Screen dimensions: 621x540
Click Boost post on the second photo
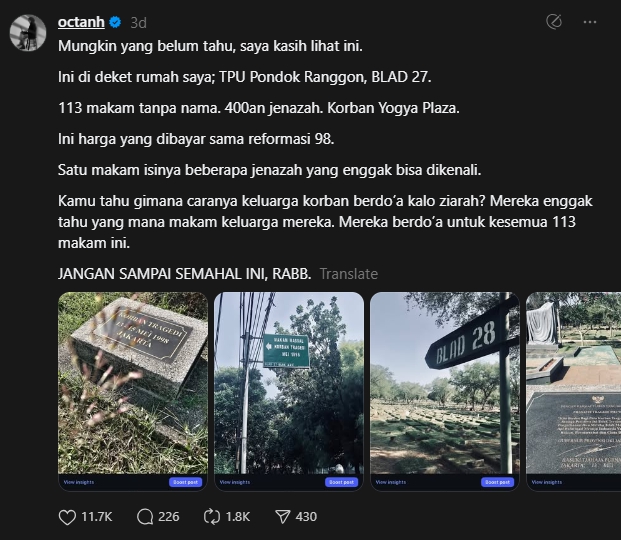341,482
